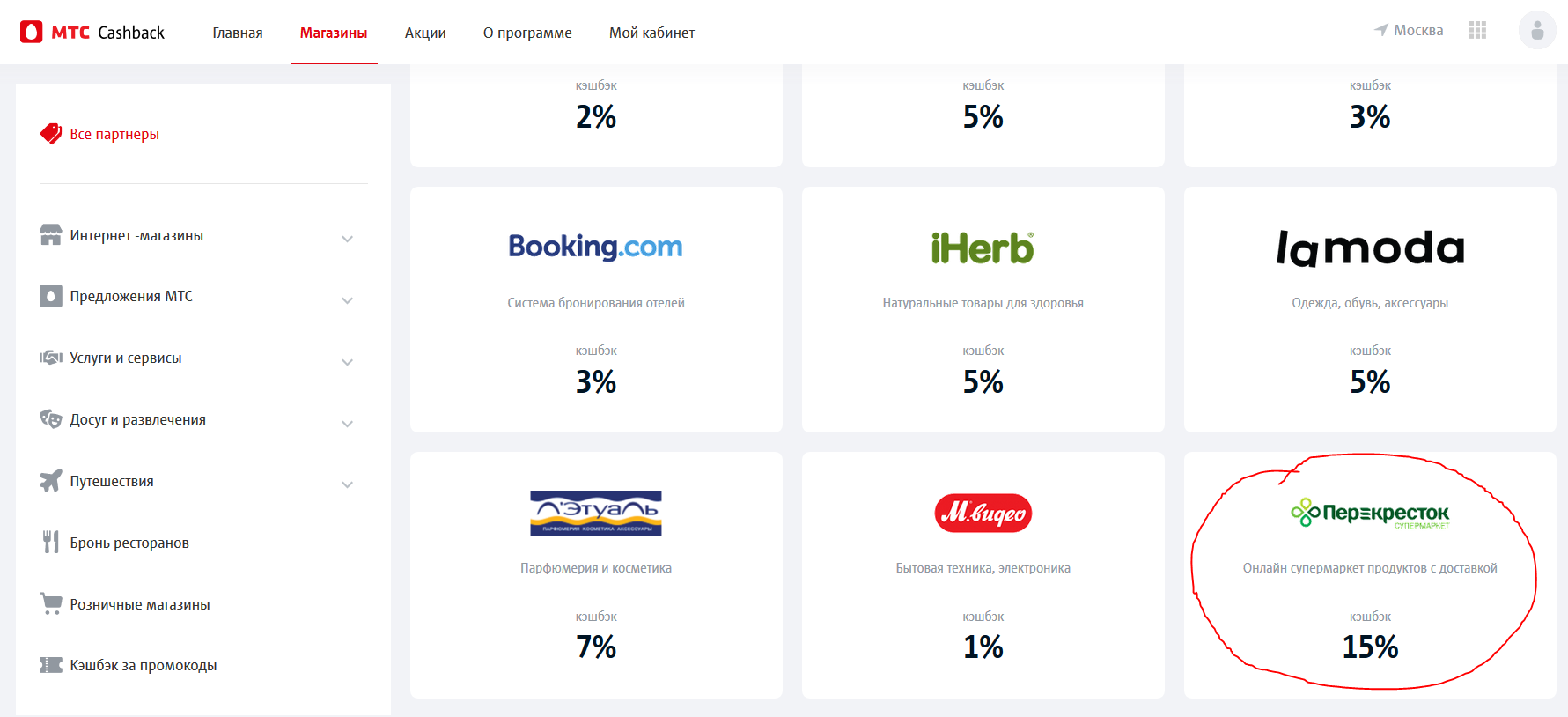The image size is (1568, 717).
Task: Open the user profile avatar
Action: (1537, 30)
